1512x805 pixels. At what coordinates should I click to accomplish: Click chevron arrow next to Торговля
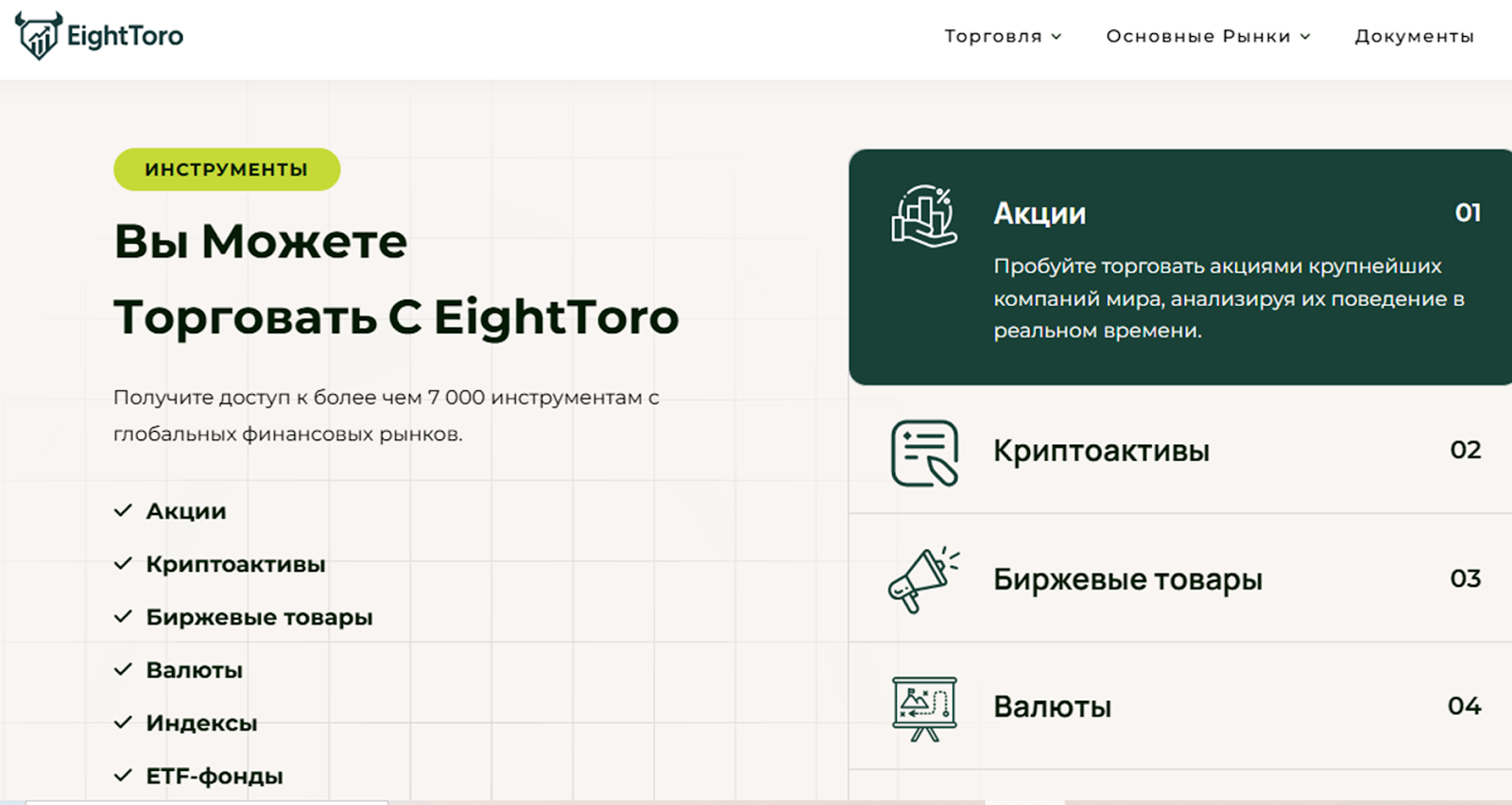(1057, 37)
